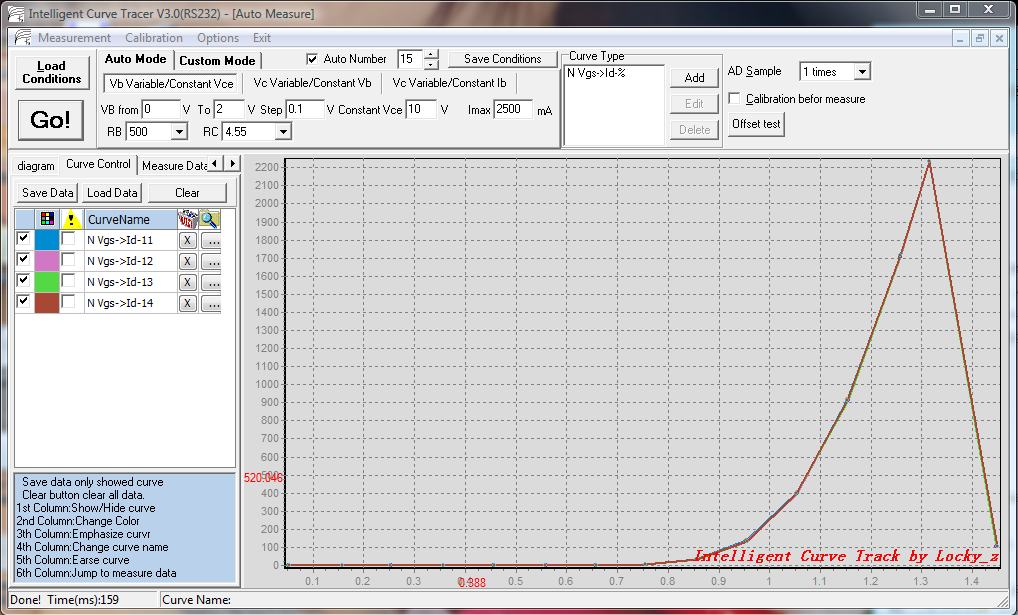This screenshot has width=1018, height=615.
Task: Click Add in Curve Type group
Action: pos(694,78)
